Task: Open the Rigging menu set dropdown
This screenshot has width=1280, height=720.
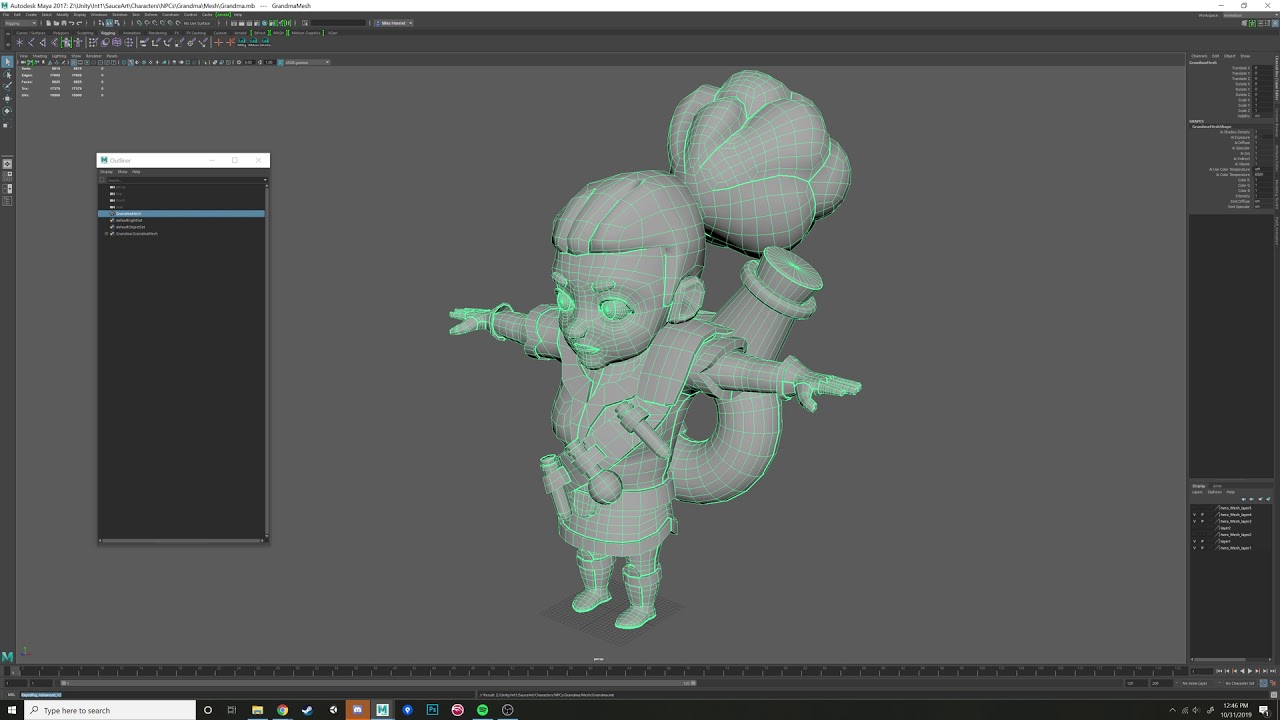Action: (x=20, y=23)
